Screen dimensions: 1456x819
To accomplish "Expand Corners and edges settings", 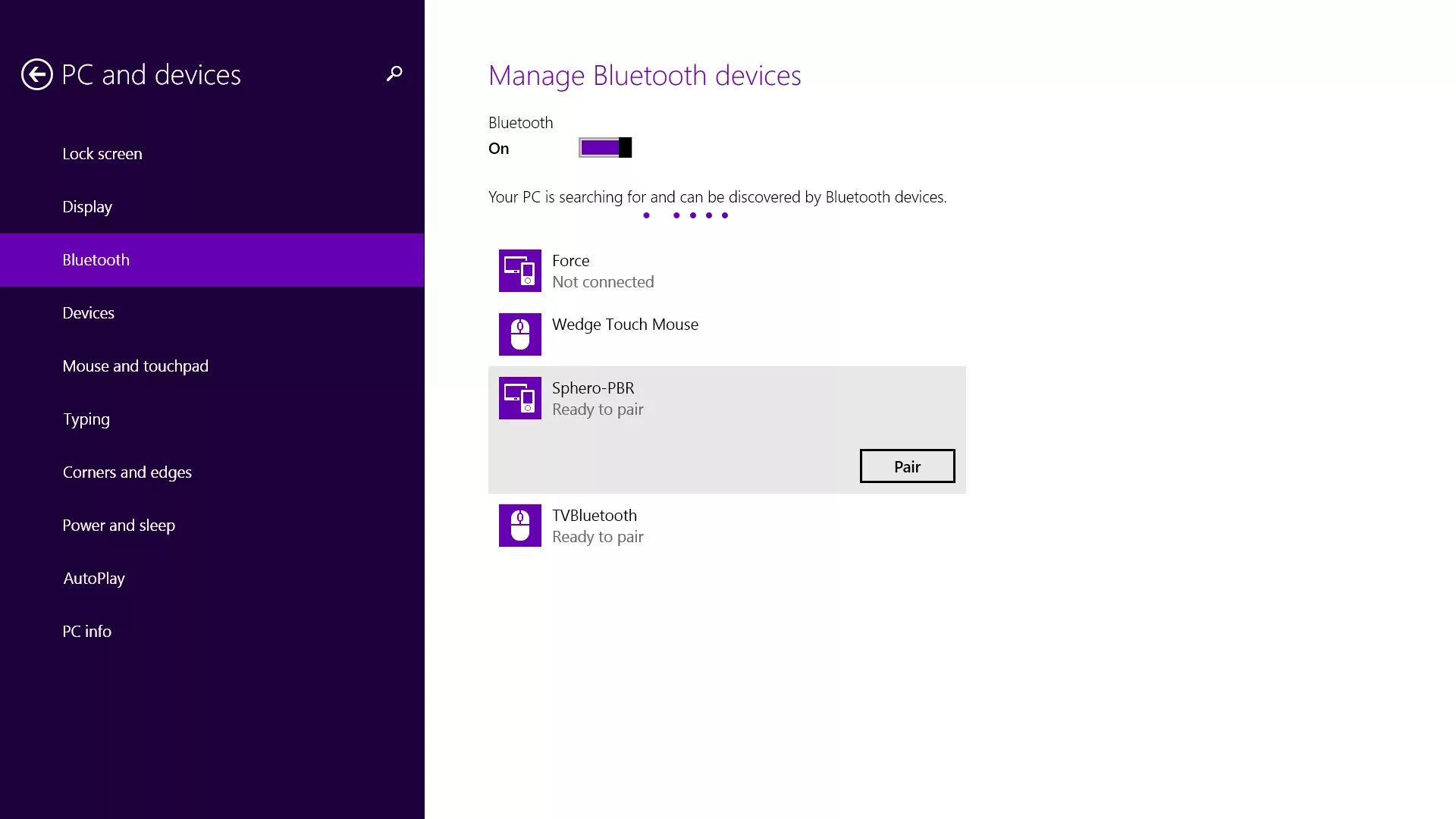I will (x=127, y=472).
